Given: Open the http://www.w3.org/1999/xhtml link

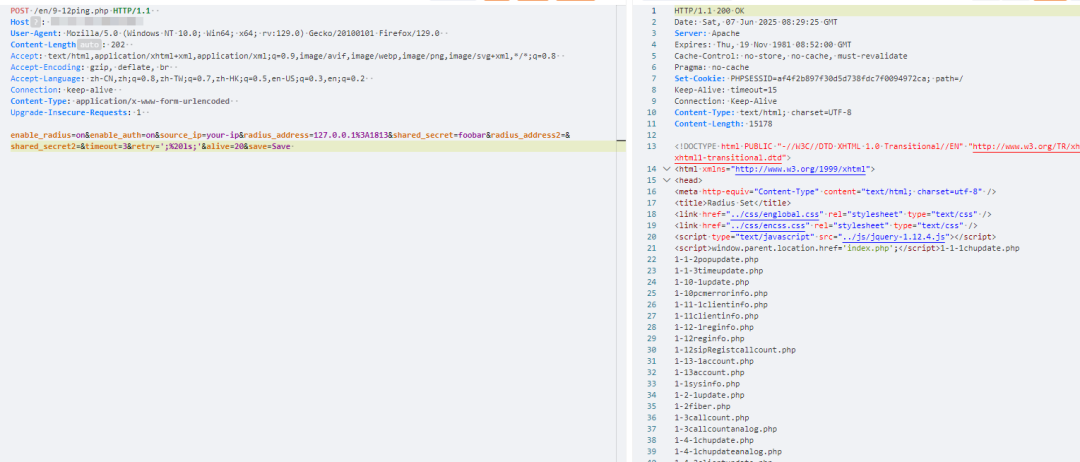Looking at the screenshot, I should (x=800, y=169).
